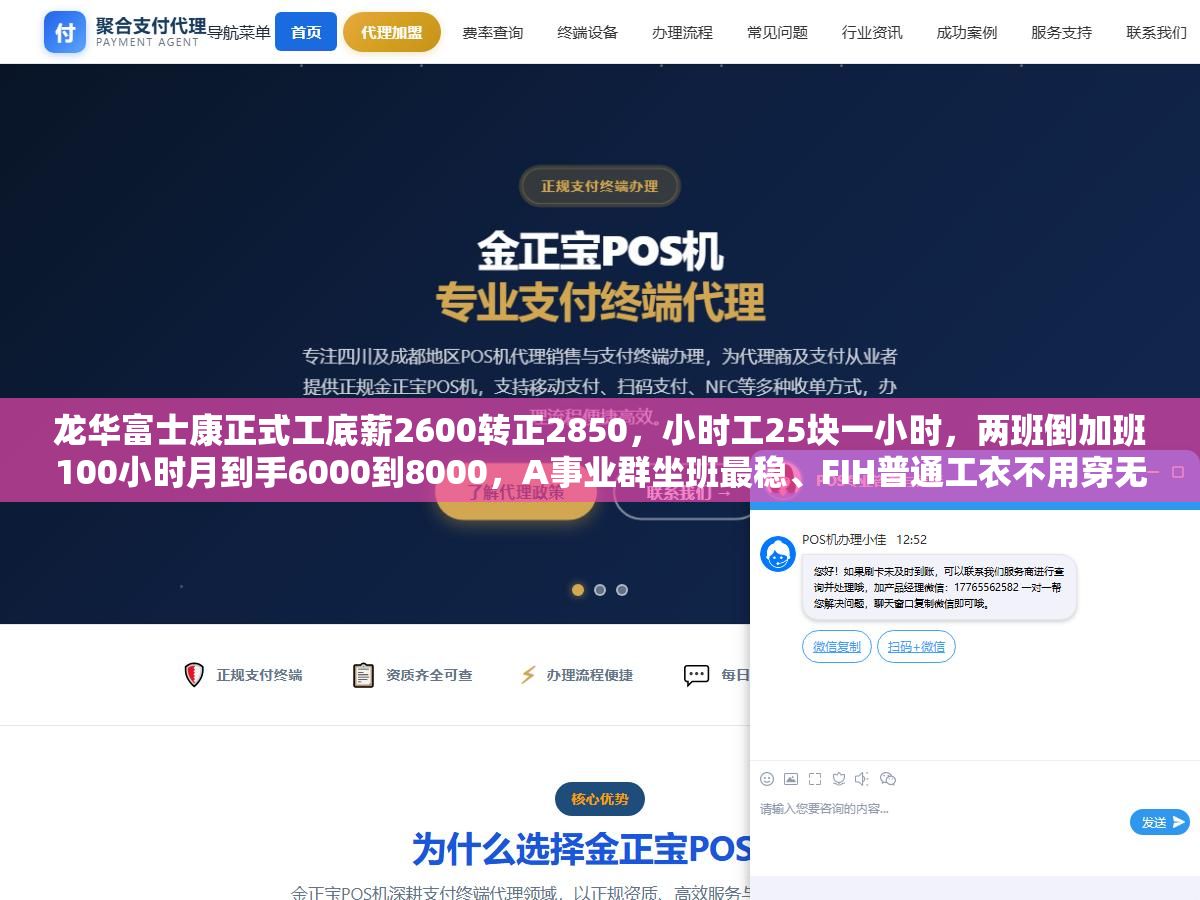Open the 首页 nav tab
The image size is (1200, 900).
tap(306, 32)
